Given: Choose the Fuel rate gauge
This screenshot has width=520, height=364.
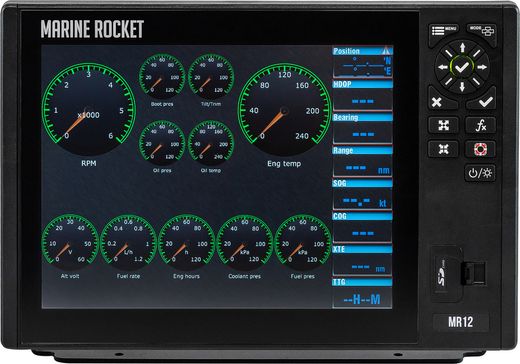Looking at the screenshot, I should pos(128,243).
